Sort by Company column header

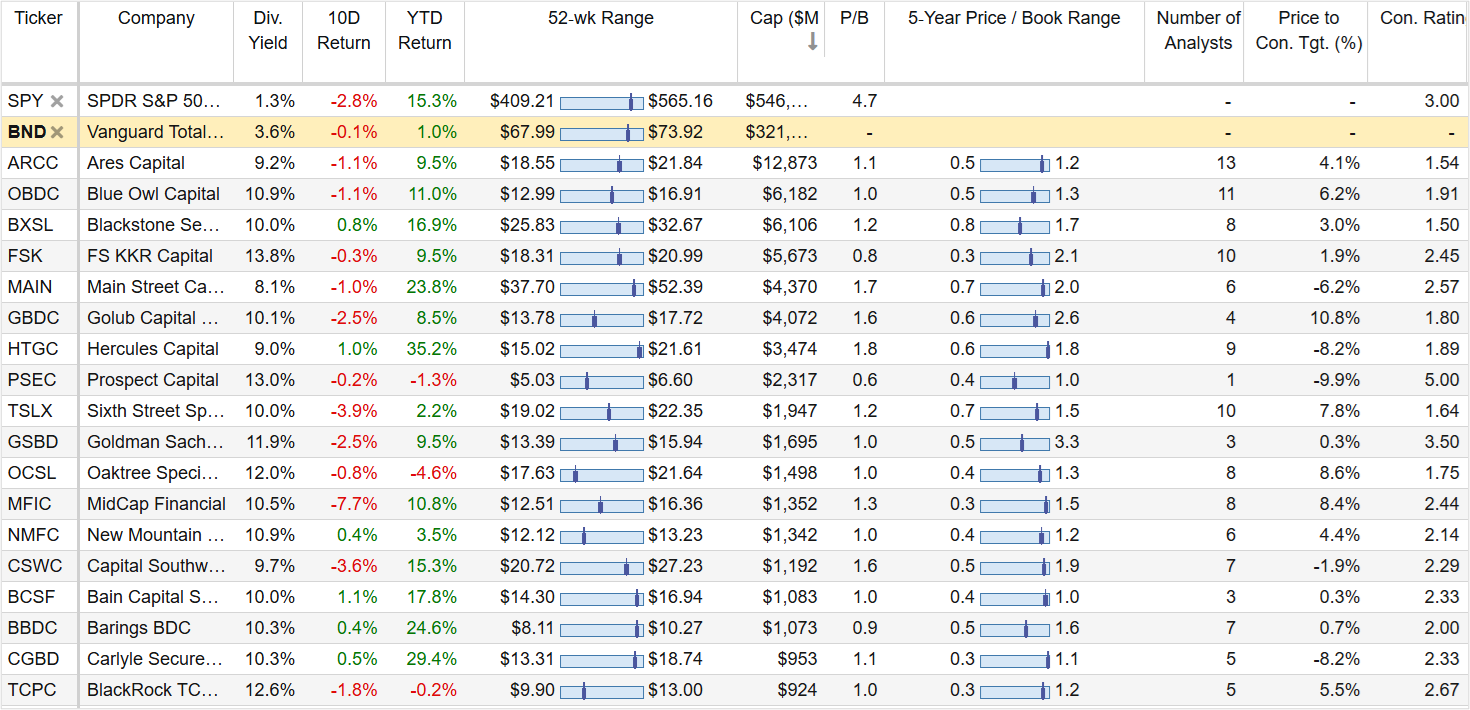coord(156,18)
